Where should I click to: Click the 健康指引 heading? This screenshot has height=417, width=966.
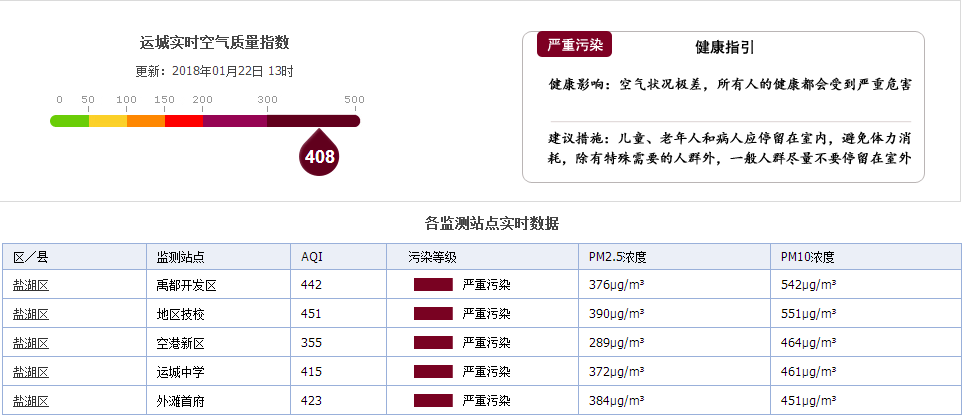click(724, 48)
